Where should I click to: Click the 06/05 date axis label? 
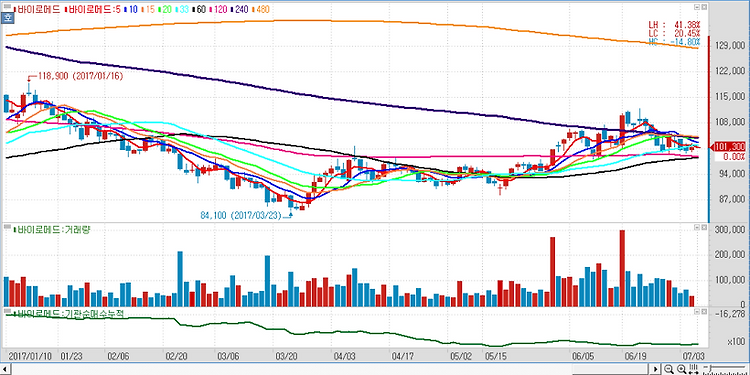583,356
